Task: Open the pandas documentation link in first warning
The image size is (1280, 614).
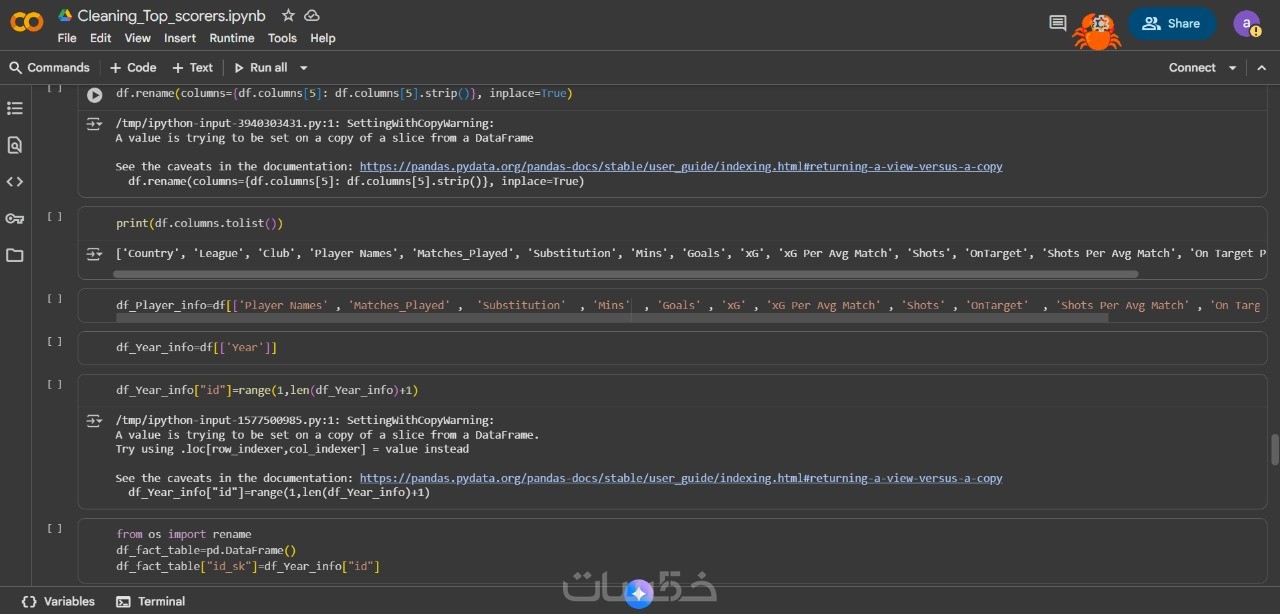Action: [x=680, y=167]
